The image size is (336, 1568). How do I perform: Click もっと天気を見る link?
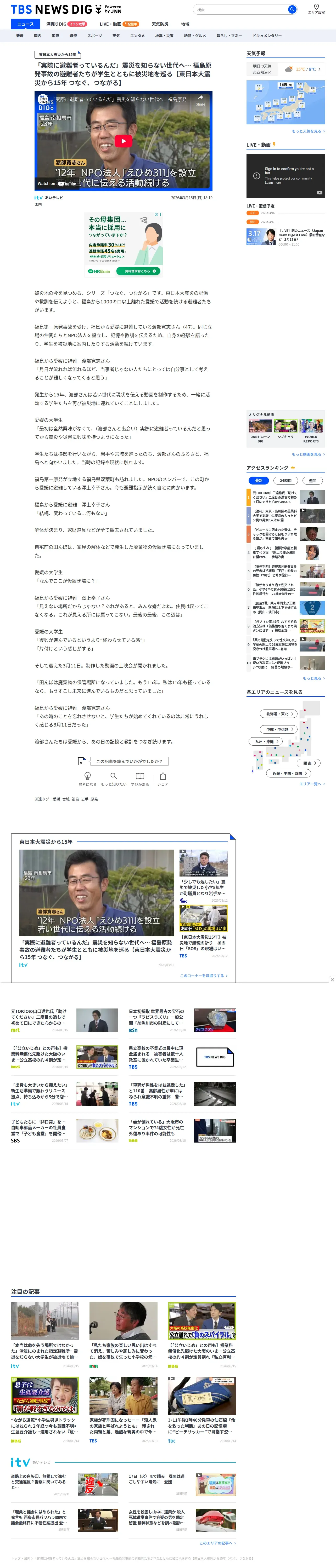308,131
